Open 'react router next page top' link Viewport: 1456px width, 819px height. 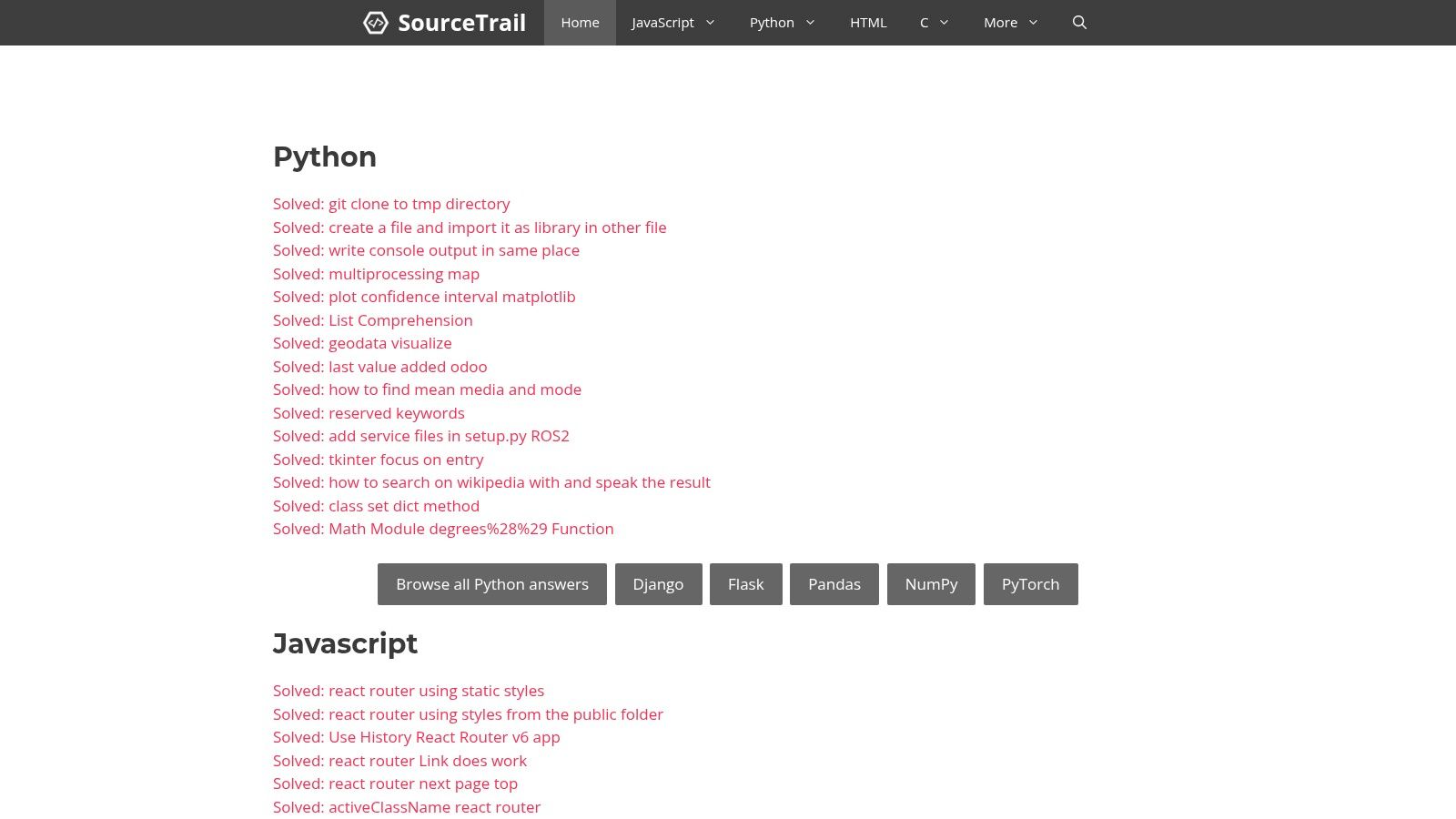395,784
